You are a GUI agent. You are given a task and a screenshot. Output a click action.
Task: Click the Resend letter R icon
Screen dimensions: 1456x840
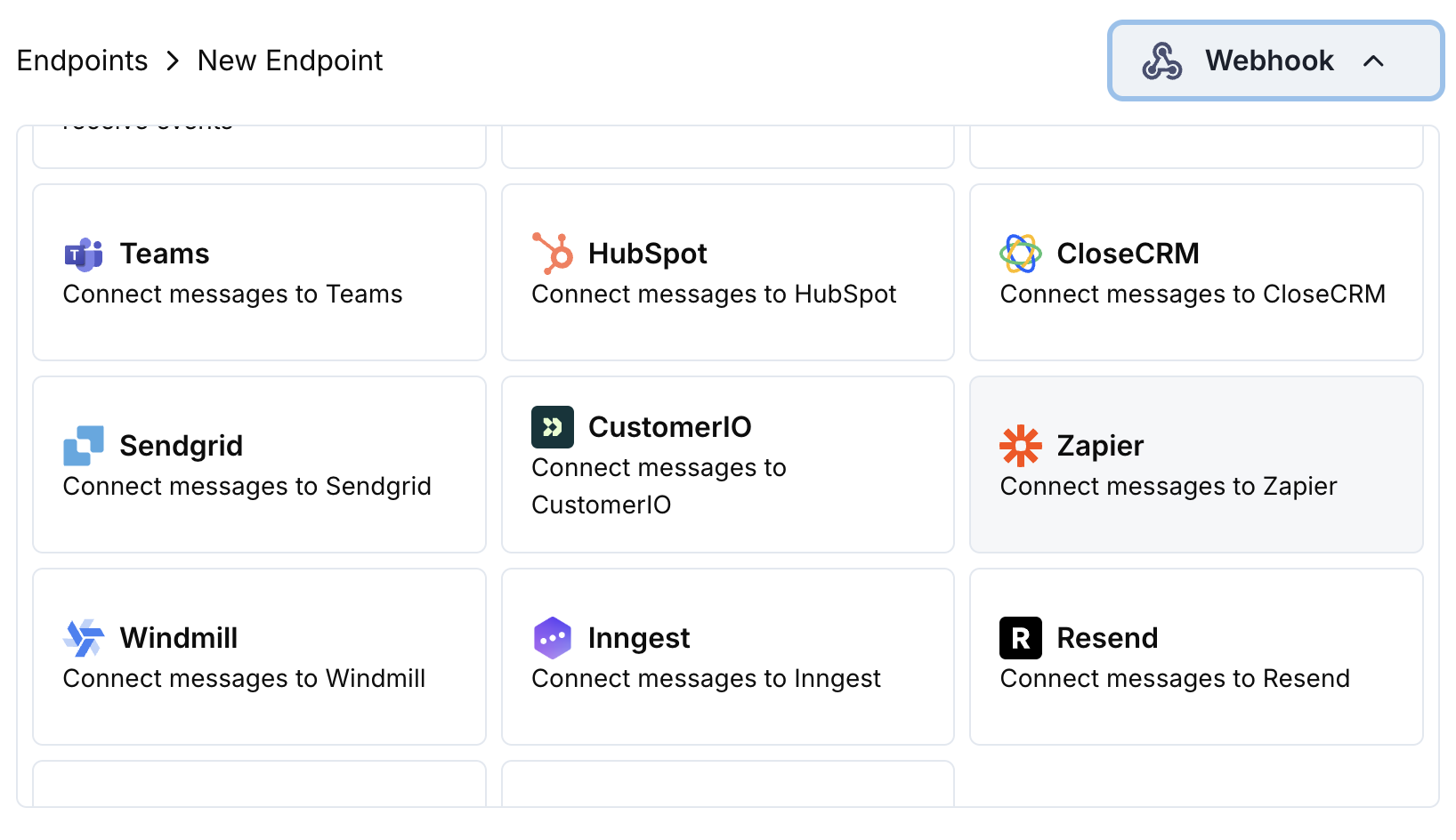pos(1020,638)
